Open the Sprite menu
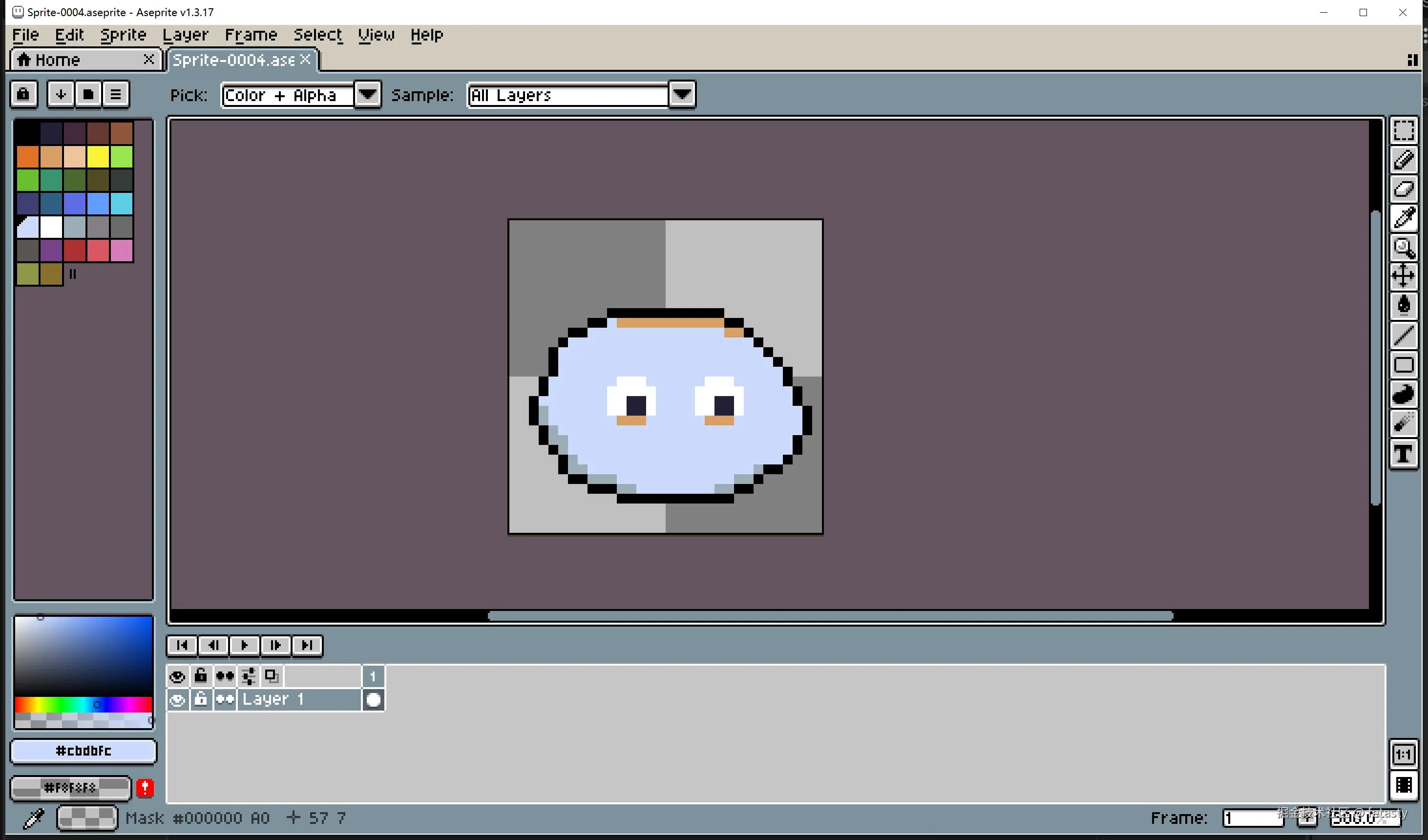The height and width of the screenshot is (840, 1428). (x=123, y=35)
